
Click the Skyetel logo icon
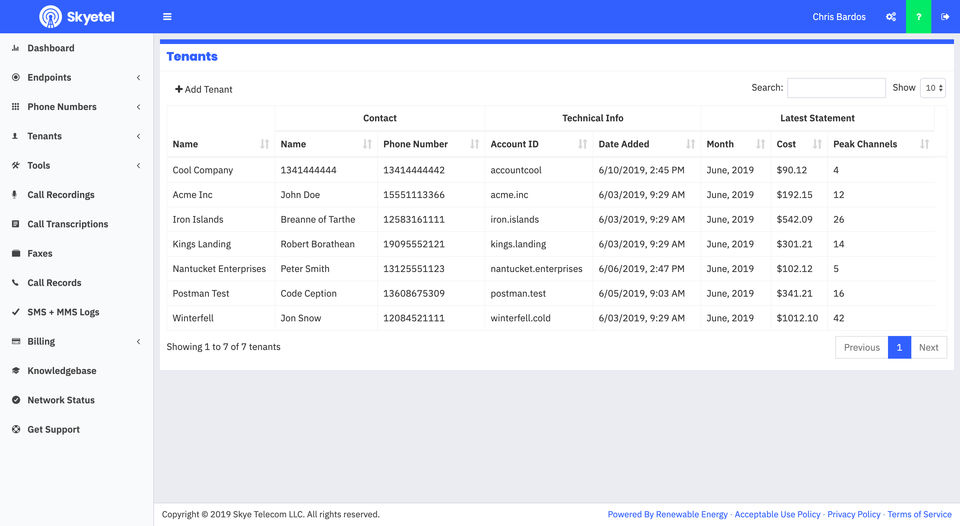click(x=50, y=17)
